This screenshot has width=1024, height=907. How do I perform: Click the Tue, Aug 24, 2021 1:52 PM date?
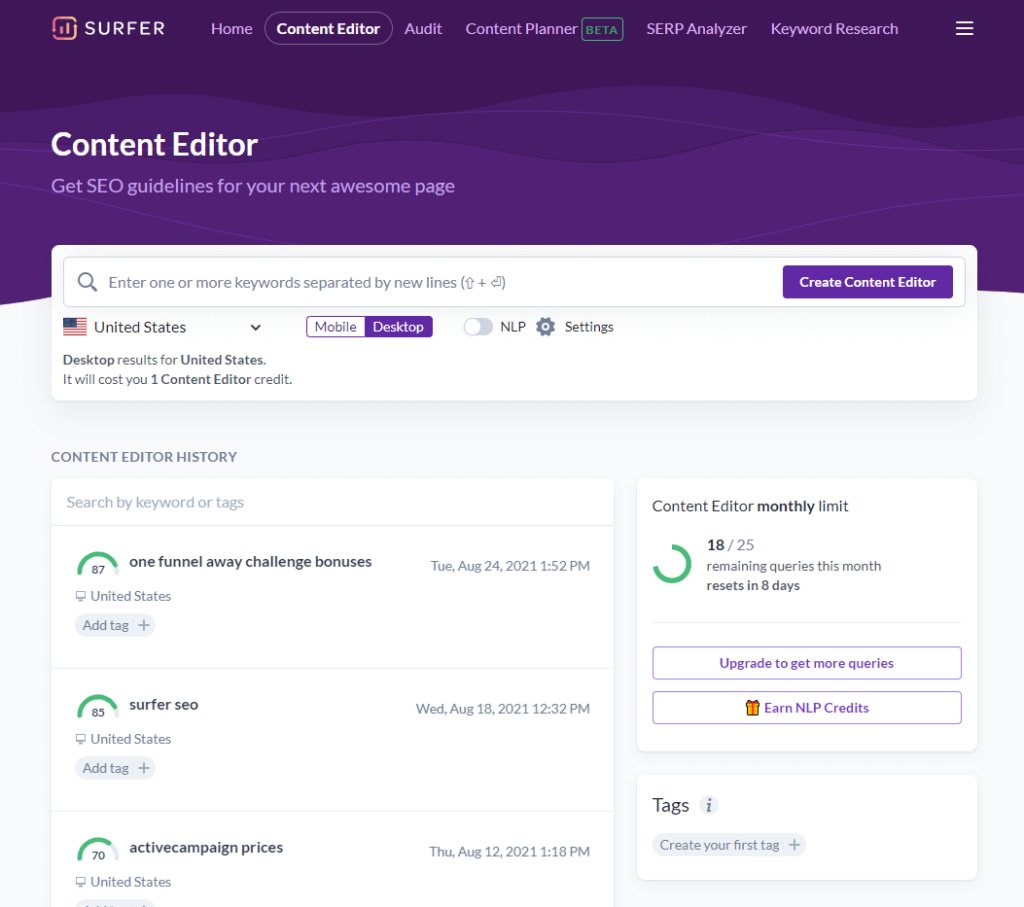tap(510, 565)
